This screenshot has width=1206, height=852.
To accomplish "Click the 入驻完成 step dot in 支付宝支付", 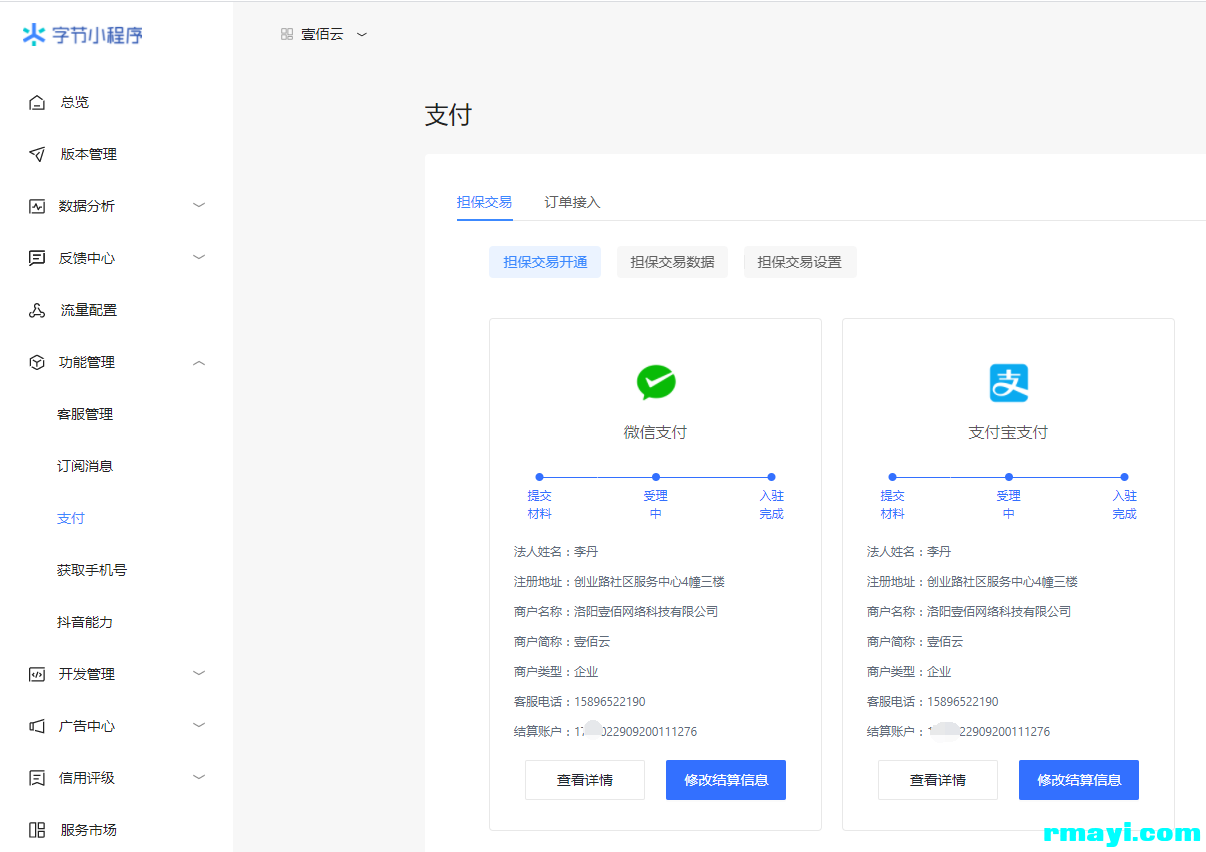I will [1124, 477].
